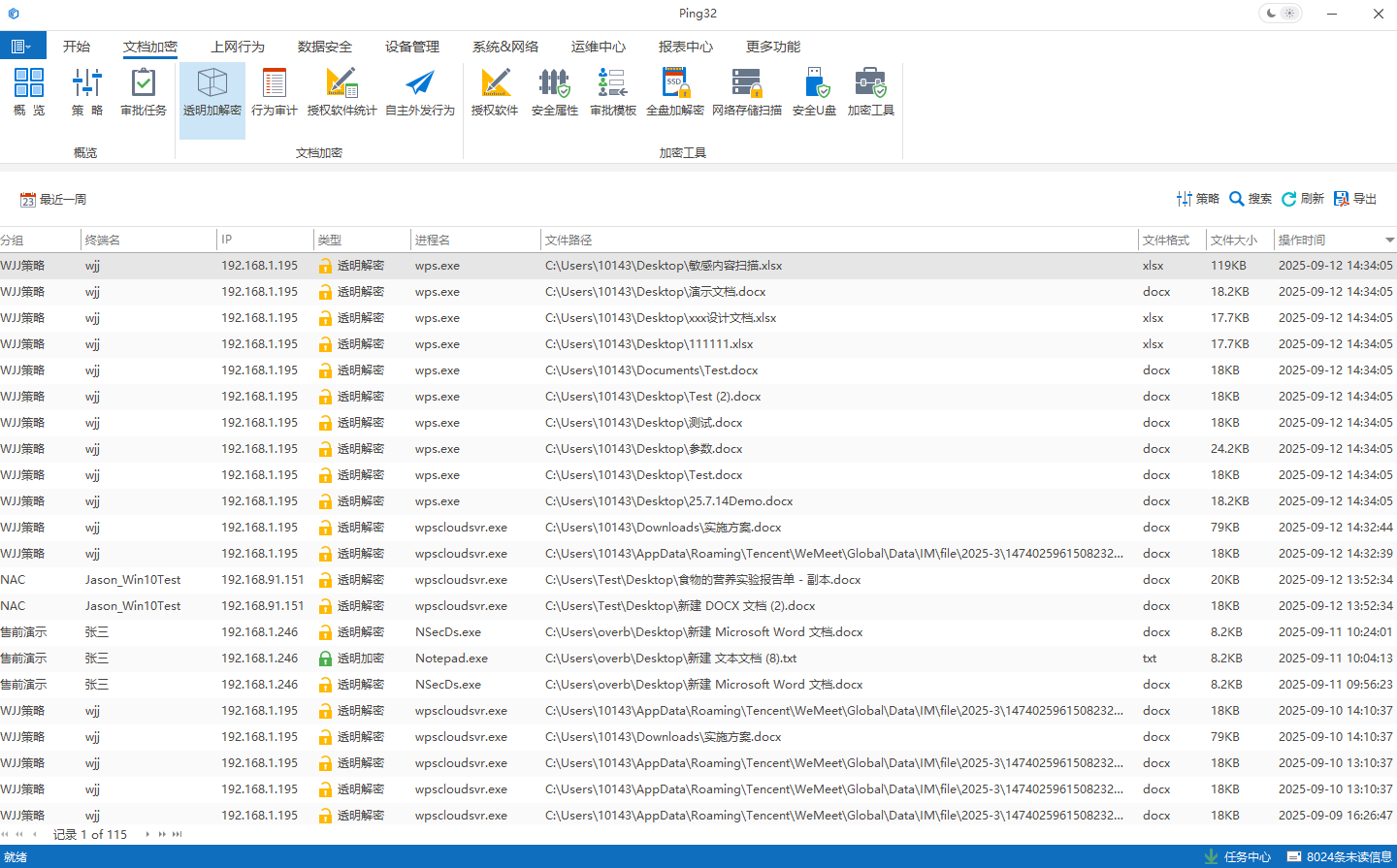Open the 授权软件统计 tool
Screen dimensions: 1397x868
(341, 93)
